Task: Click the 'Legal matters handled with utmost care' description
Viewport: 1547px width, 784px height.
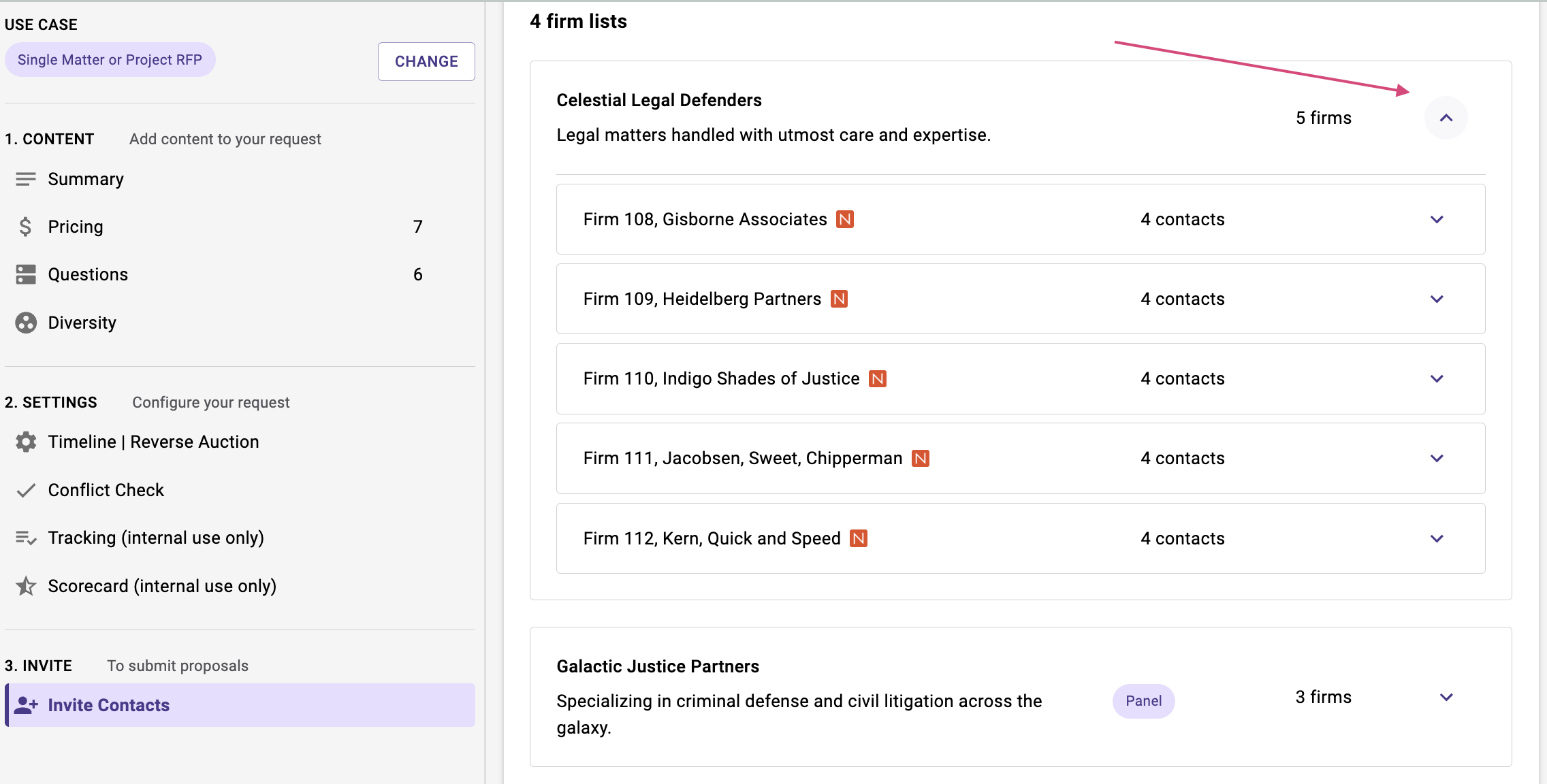Action: (773, 135)
